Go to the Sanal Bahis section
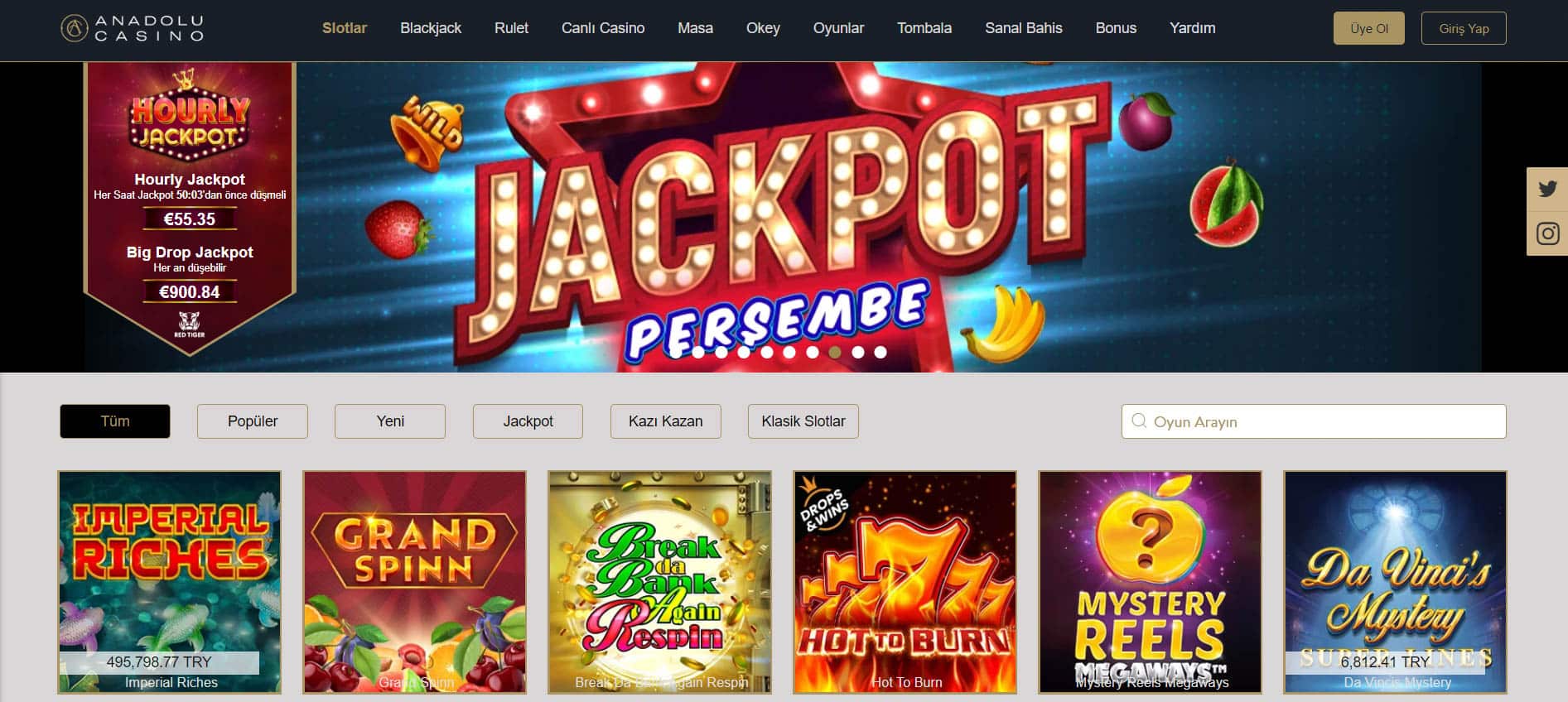This screenshot has height=702, width=1568. [1023, 28]
